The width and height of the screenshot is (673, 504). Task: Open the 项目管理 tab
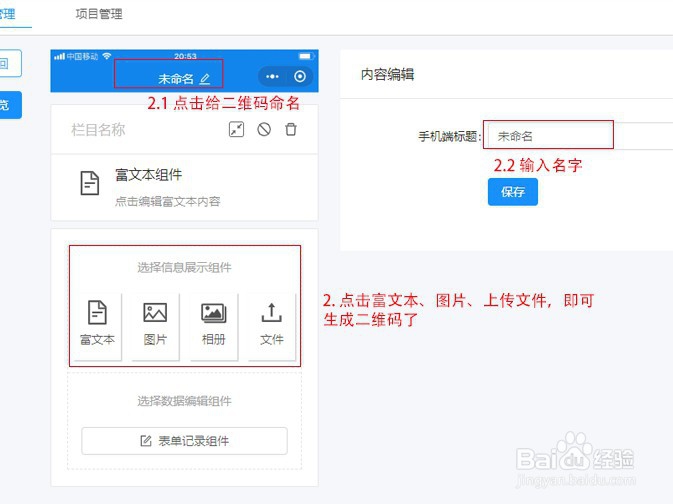click(x=99, y=14)
